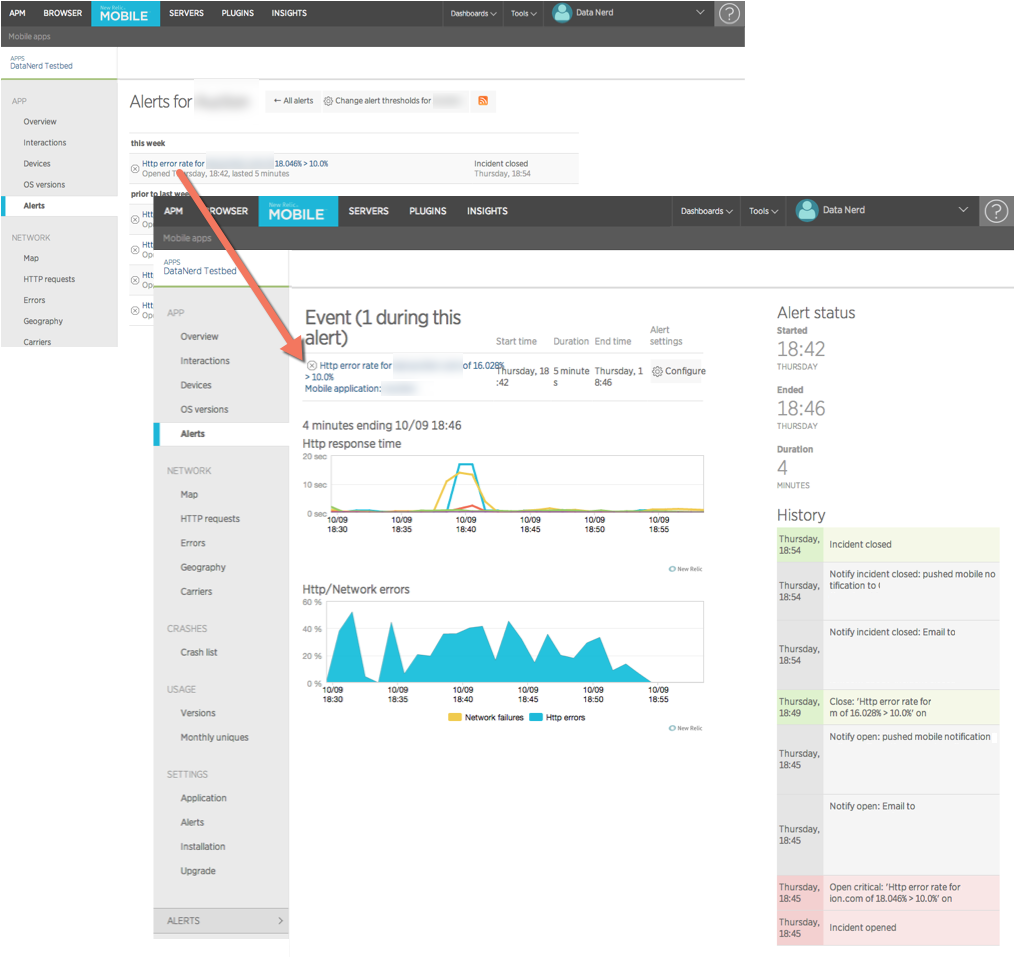Click Http response time chart
The height and width of the screenshot is (957, 1014).
coord(517,485)
